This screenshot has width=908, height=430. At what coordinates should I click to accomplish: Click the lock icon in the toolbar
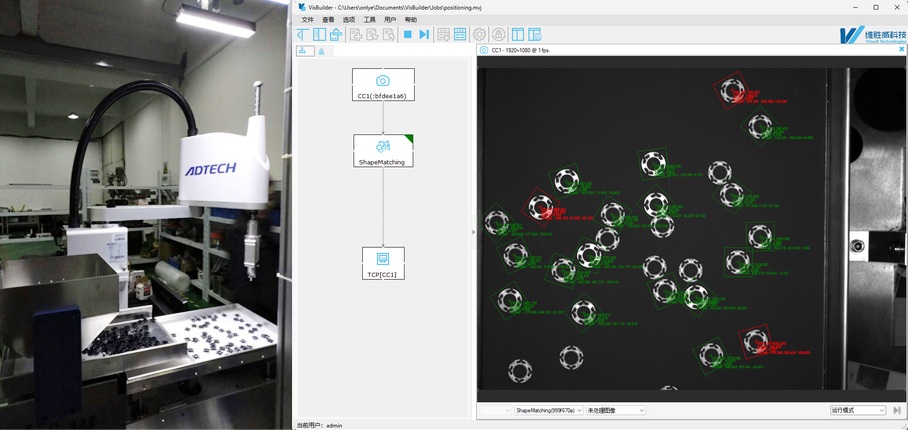[499, 35]
